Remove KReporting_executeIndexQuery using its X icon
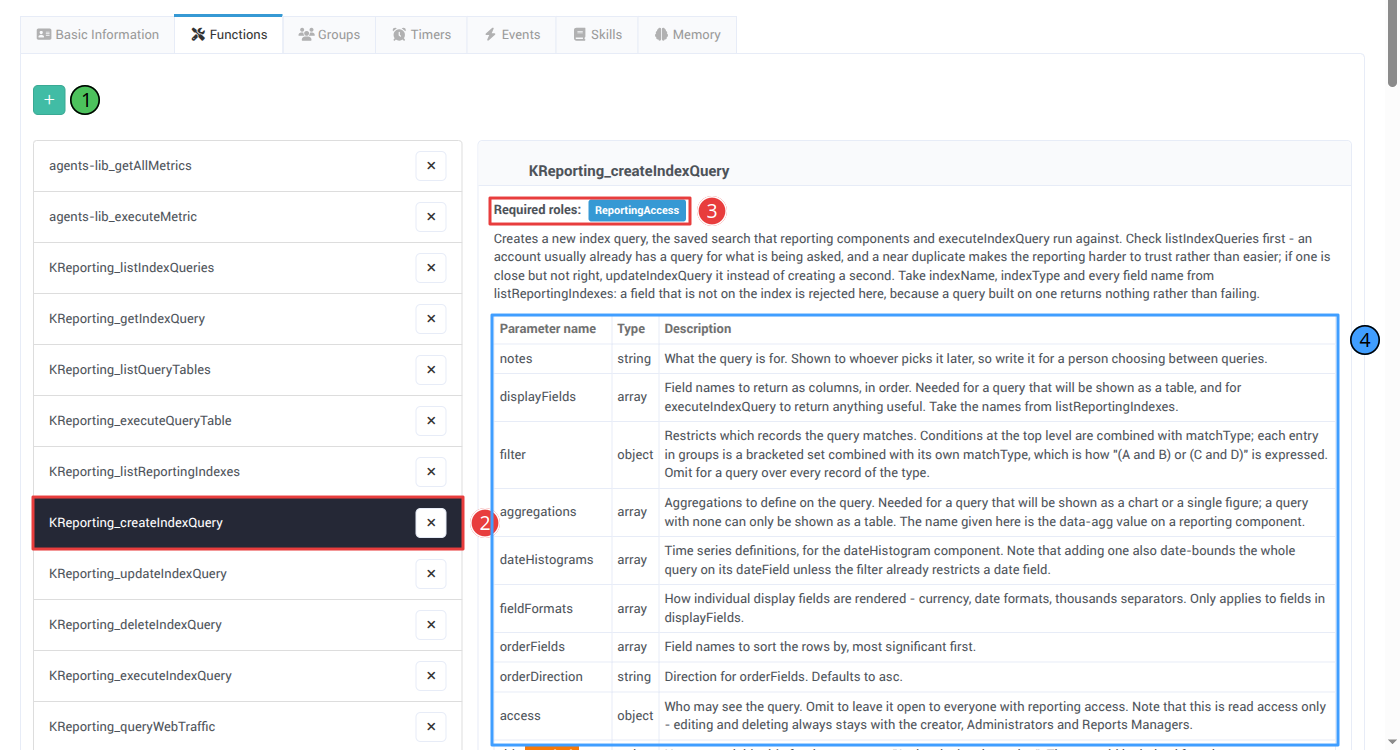 (x=431, y=676)
